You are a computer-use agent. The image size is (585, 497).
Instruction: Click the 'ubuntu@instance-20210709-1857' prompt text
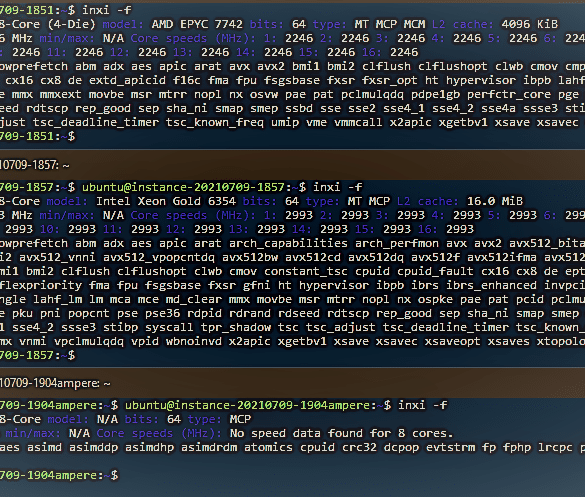[183, 187]
